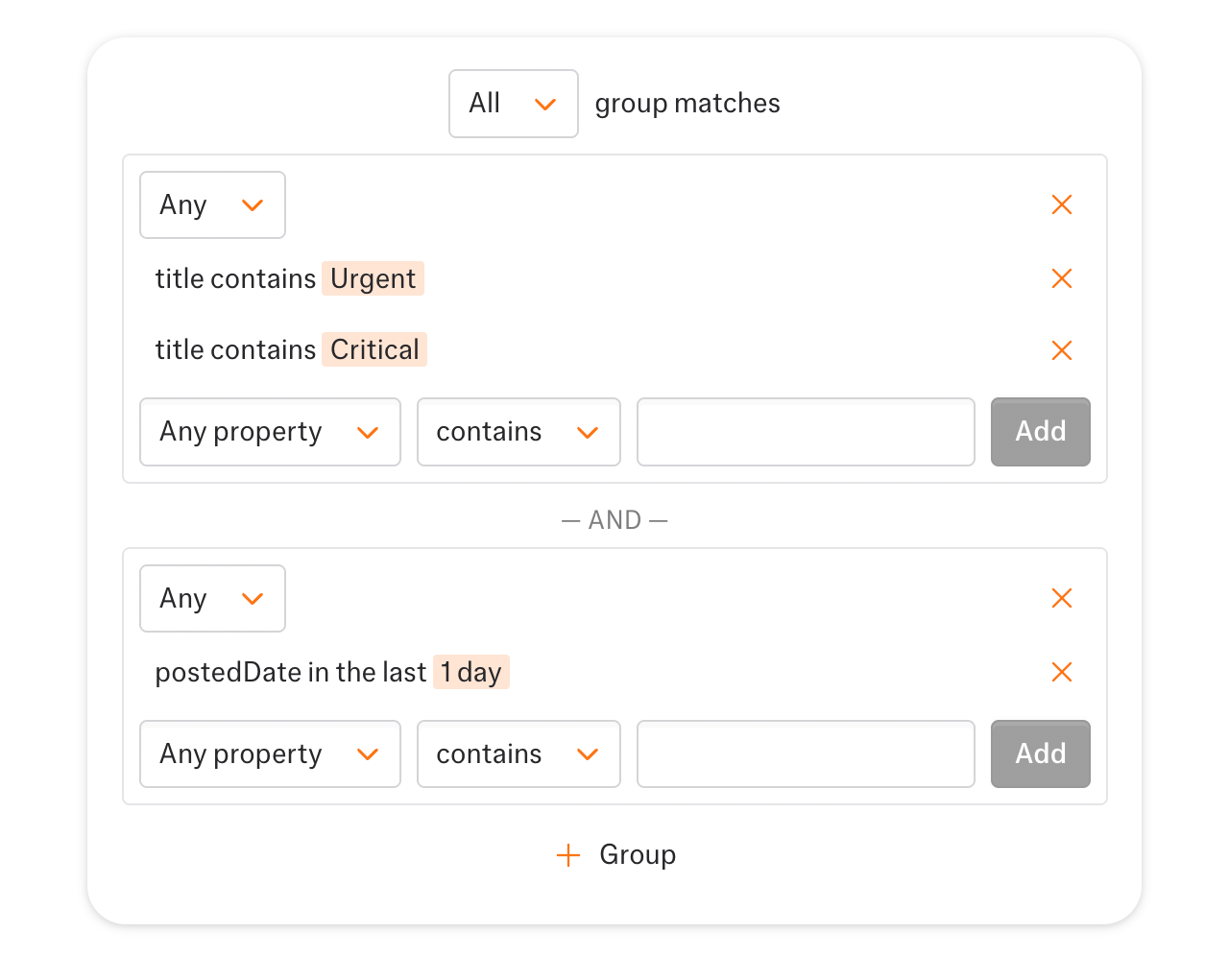Click the second group's Add button
The width and height of the screenshot is (1229, 980).
coord(1040,754)
